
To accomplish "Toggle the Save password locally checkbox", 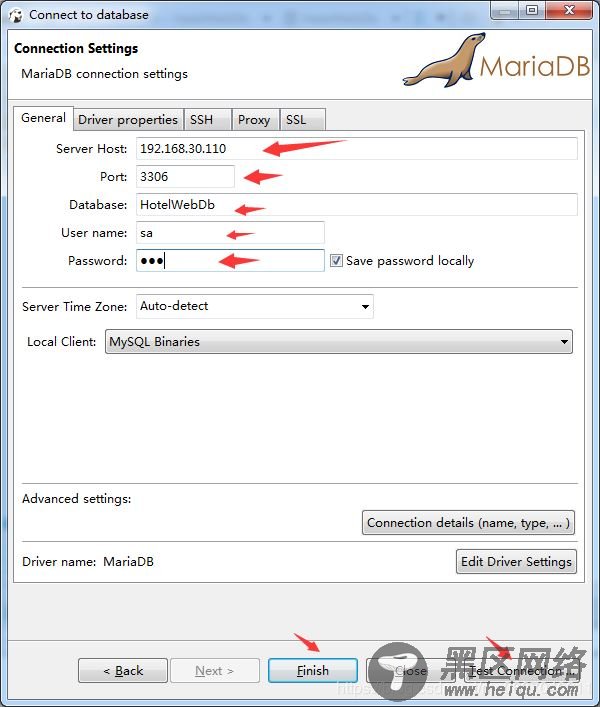I will click(x=336, y=261).
